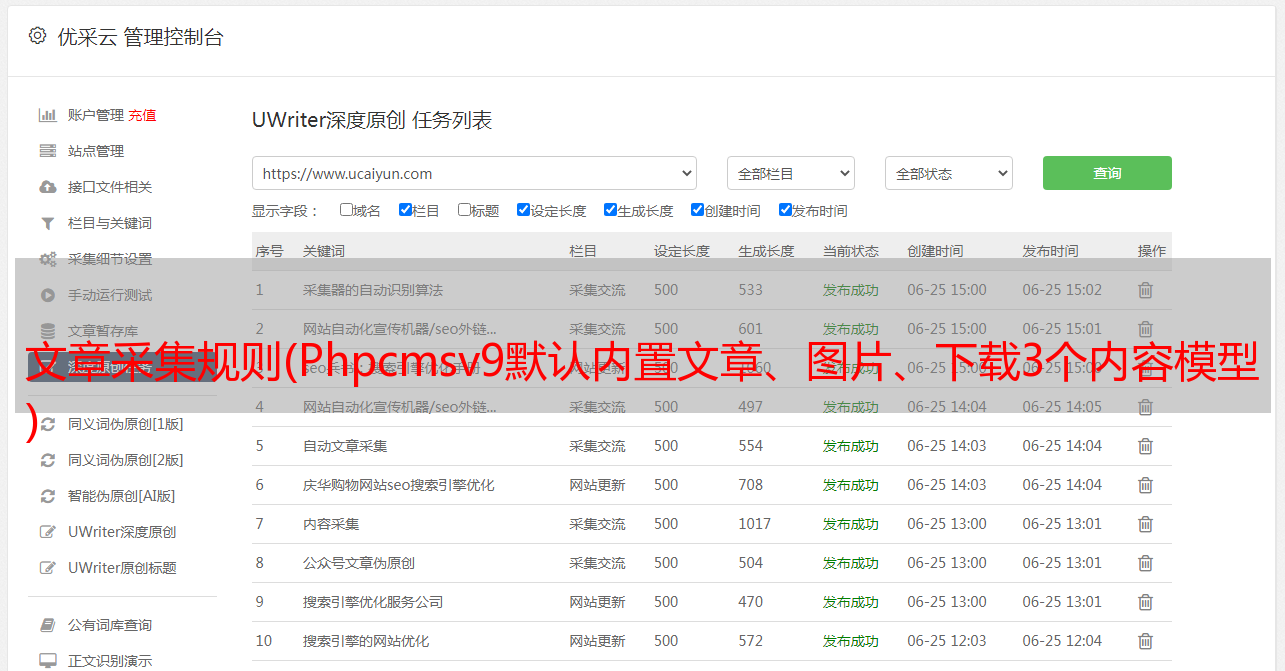Click keyword 庆华购物网站seo搜索引擎优化
The height and width of the screenshot is (671, 1285).
(x=399, y=485)
